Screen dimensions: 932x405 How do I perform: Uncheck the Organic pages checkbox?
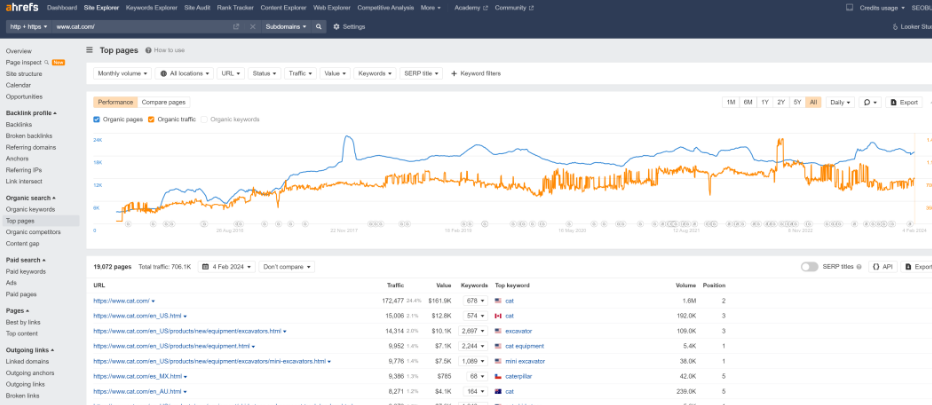(96, 119)
